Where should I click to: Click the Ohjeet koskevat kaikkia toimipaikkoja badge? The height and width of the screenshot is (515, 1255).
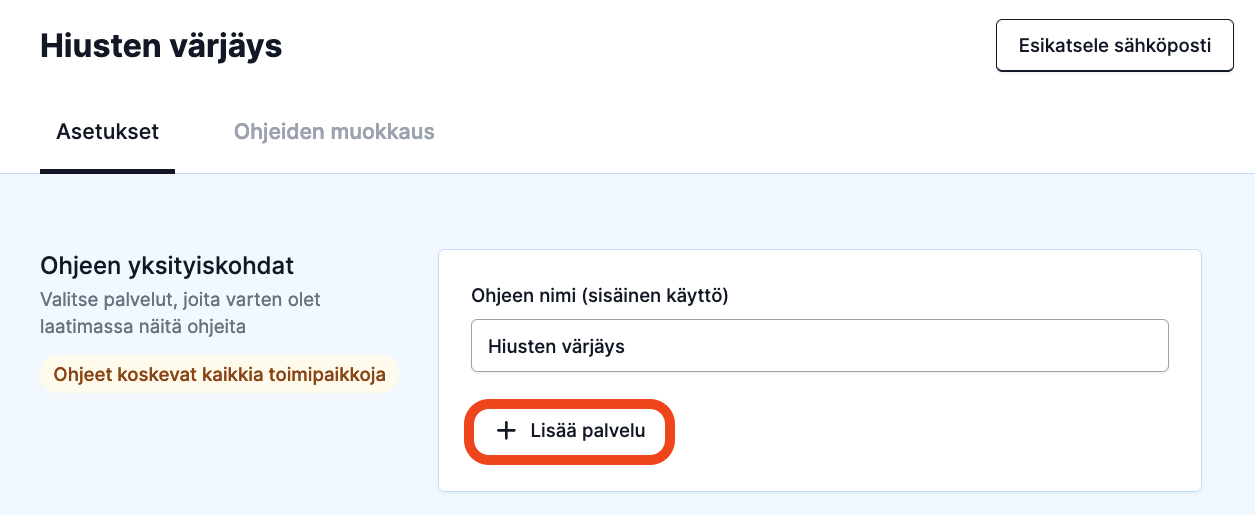click(219, 375)
